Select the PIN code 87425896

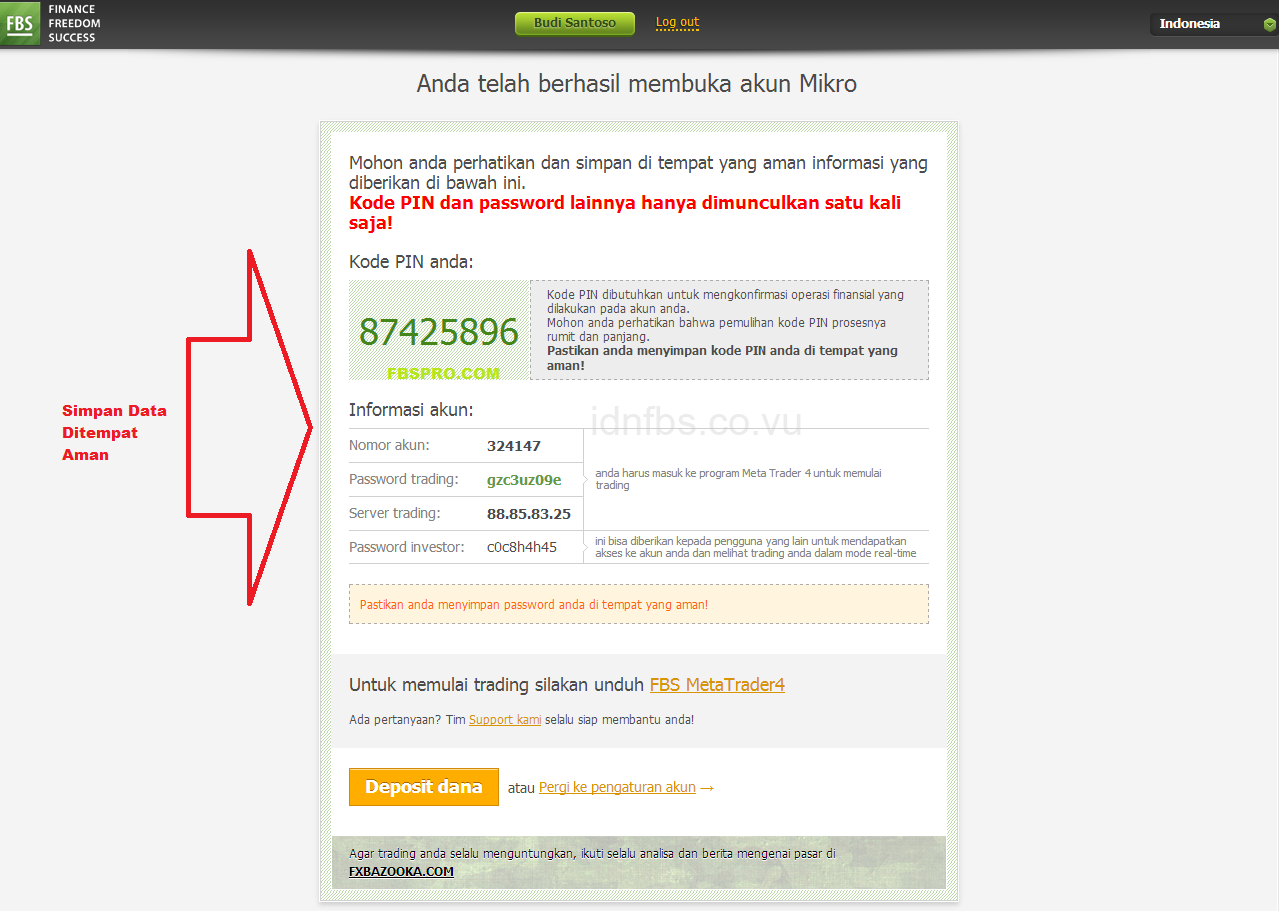[439, 332]
